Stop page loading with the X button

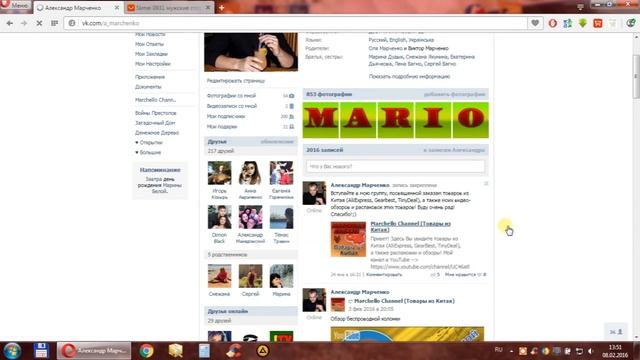(39, 23)
